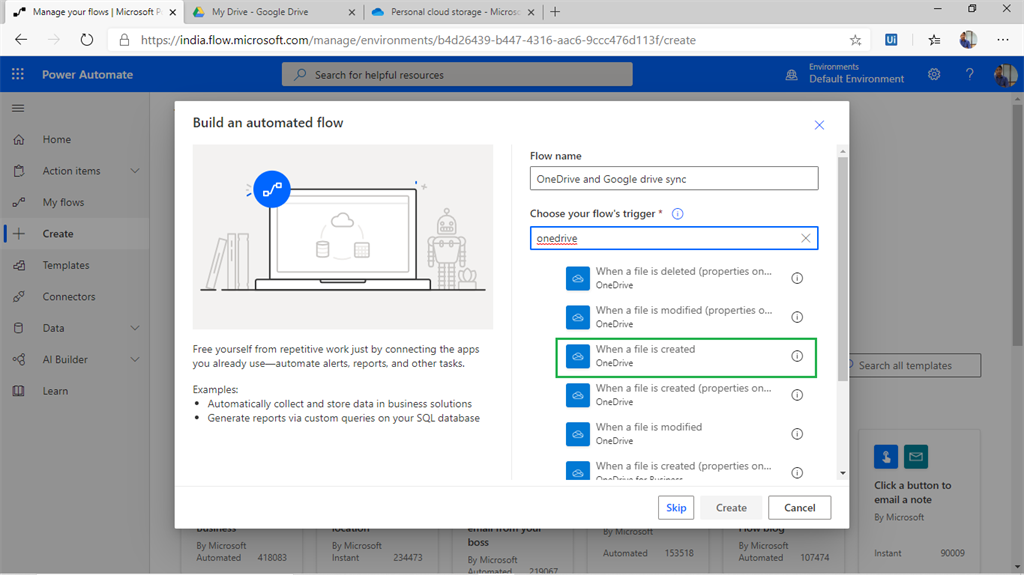Add this page to favorites star
1024x575 pixels.
coord(856,40)
